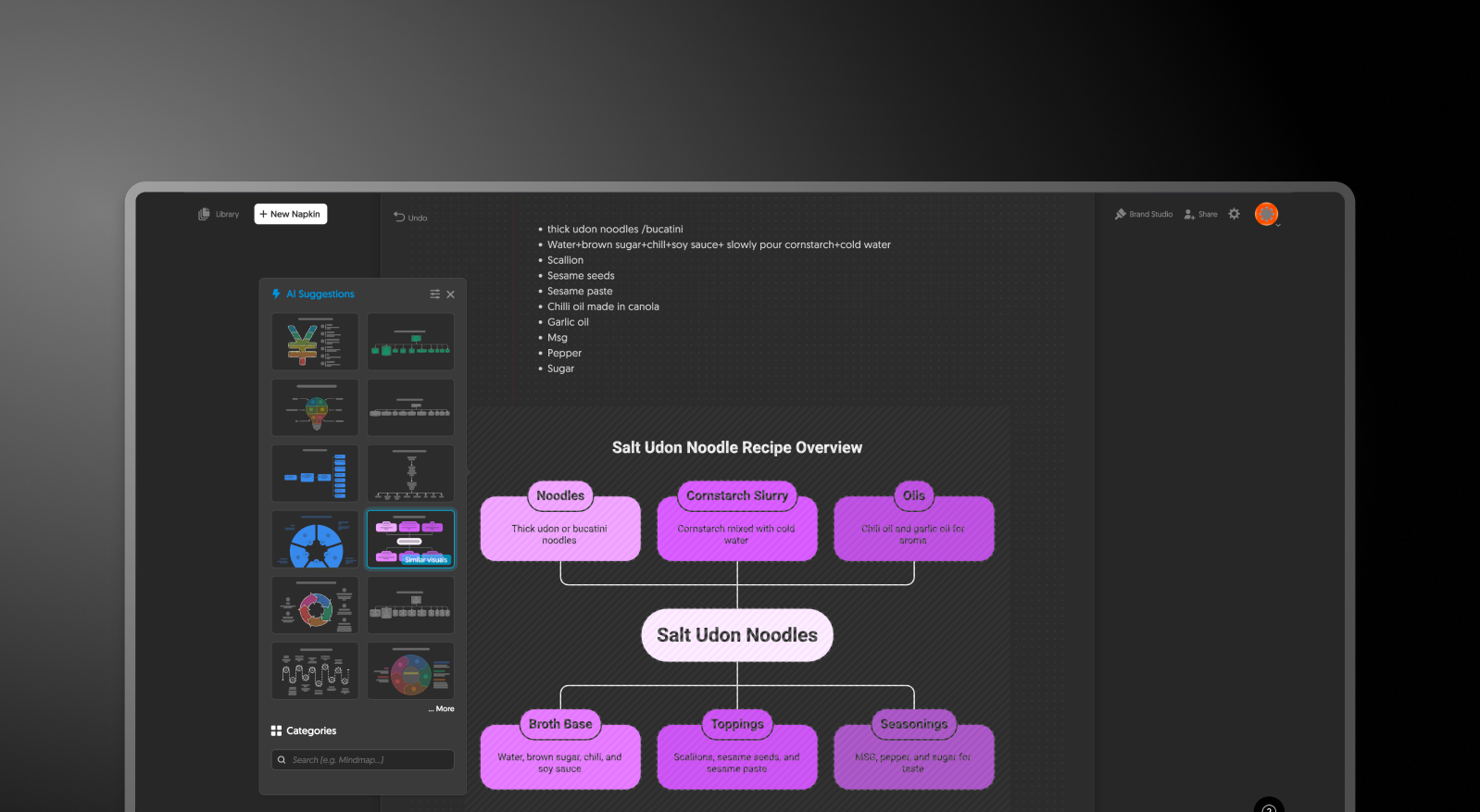Screen dimensions: 1480x812
Task: Click the 'Chilli oil made in canola' bullet
Action: pyautogui.click(x=603, y=307)
